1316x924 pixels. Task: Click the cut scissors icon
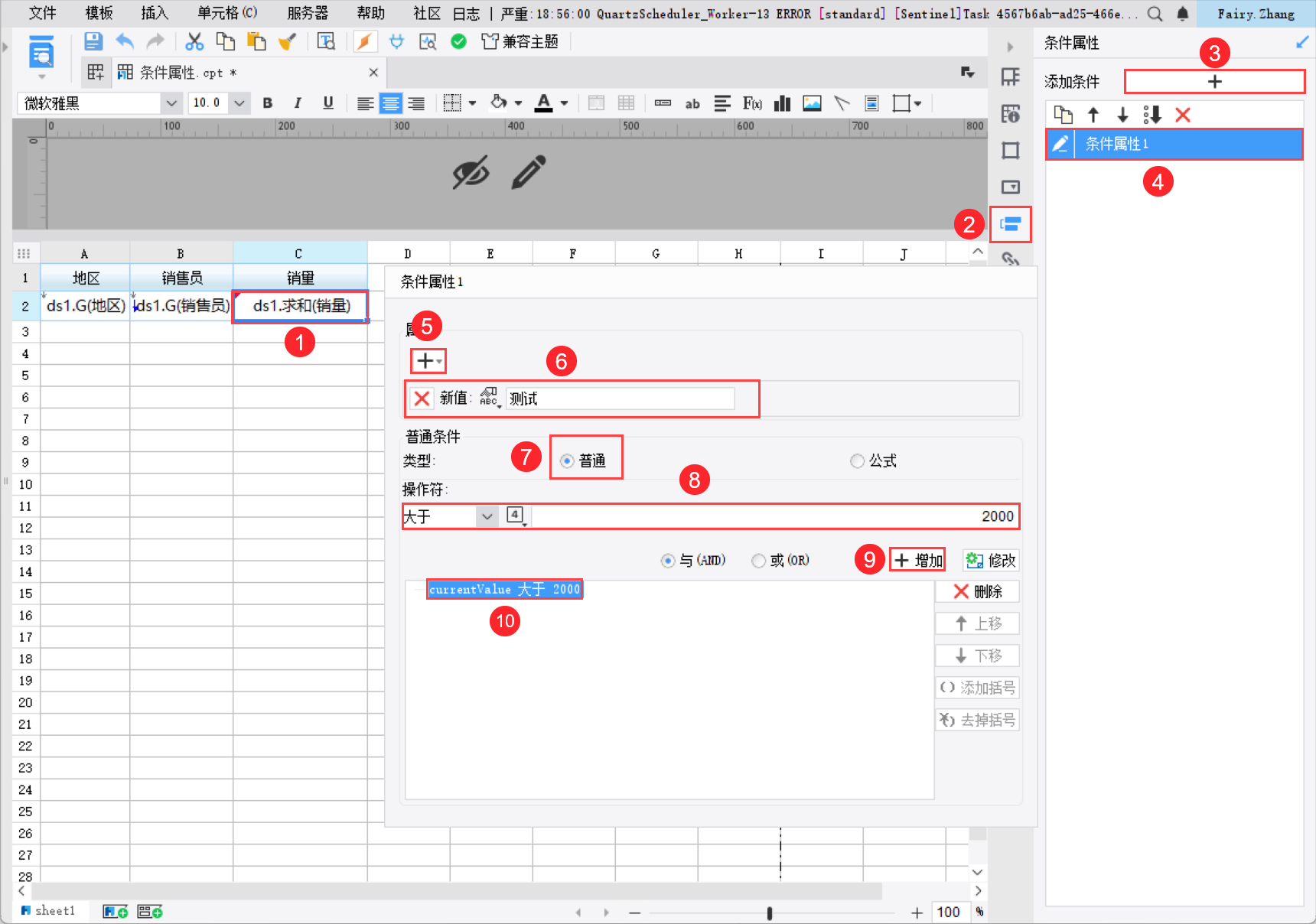[x=195, y=41]
